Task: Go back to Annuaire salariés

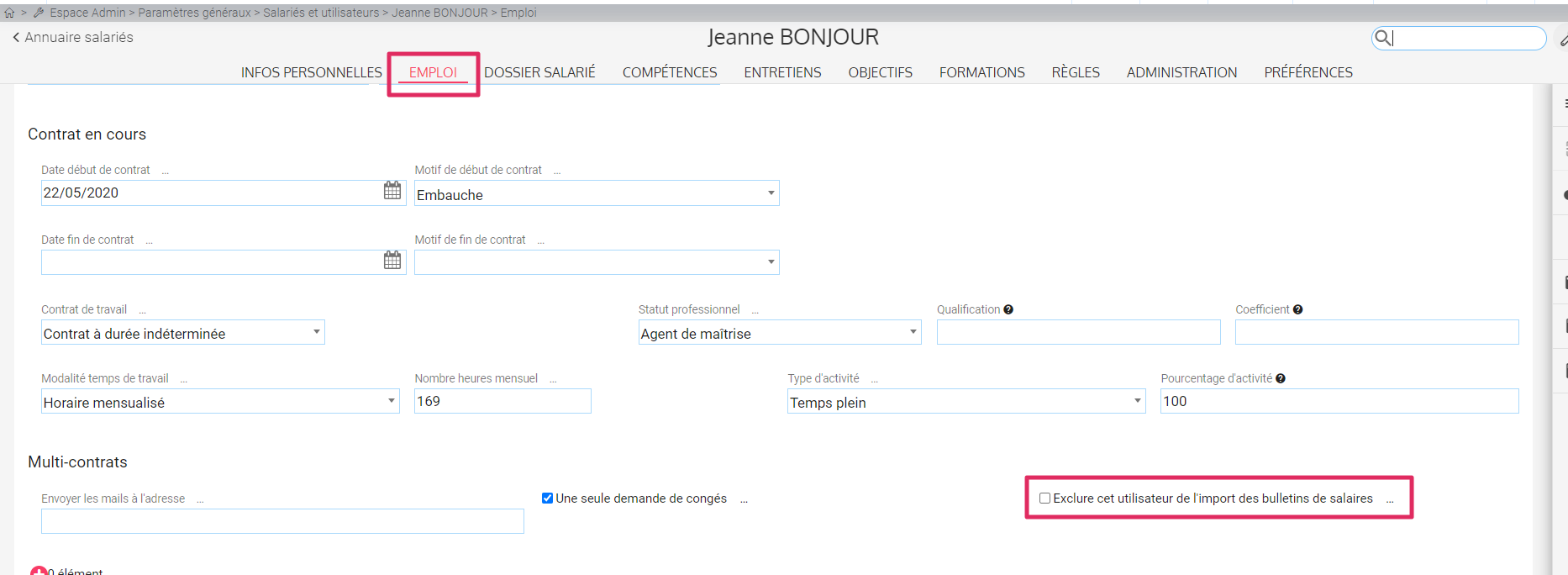Action: pyautogui.click(x=72, y=37)
